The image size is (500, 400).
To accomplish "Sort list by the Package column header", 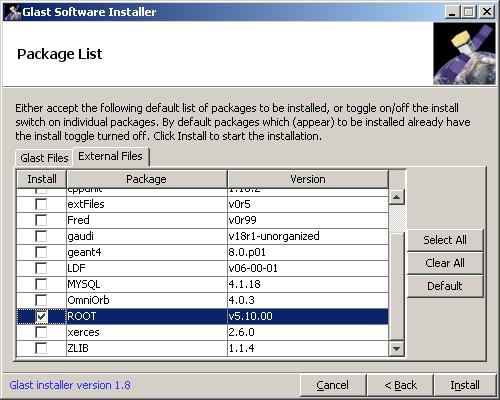I will tap(147, 179).
